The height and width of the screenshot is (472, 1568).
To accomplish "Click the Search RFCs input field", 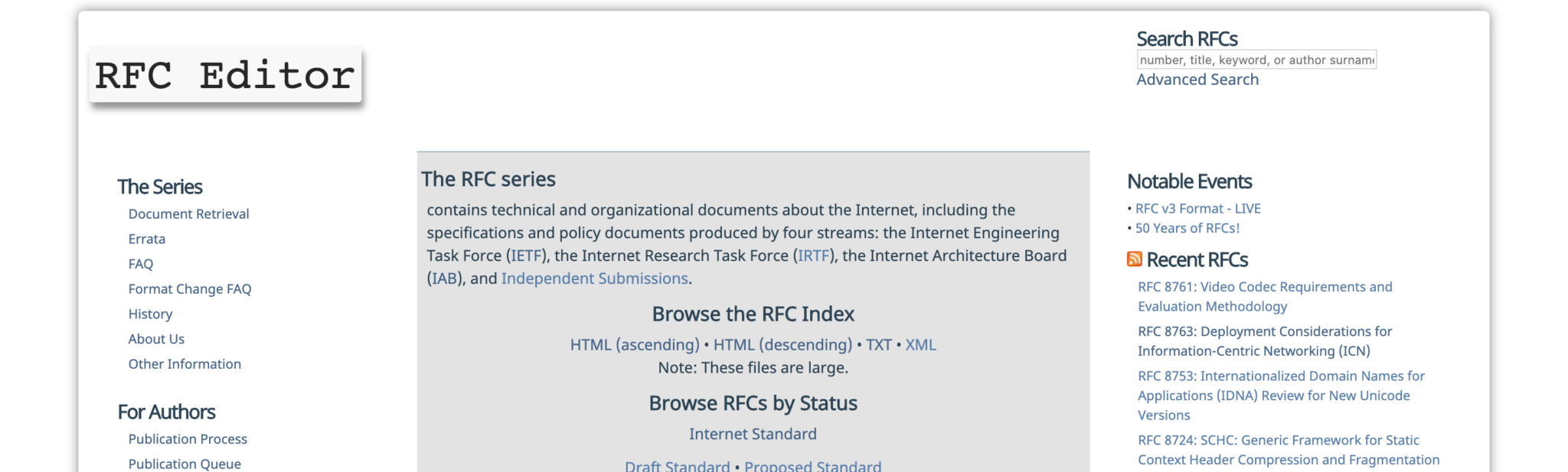I will [x=1256, y=60].
